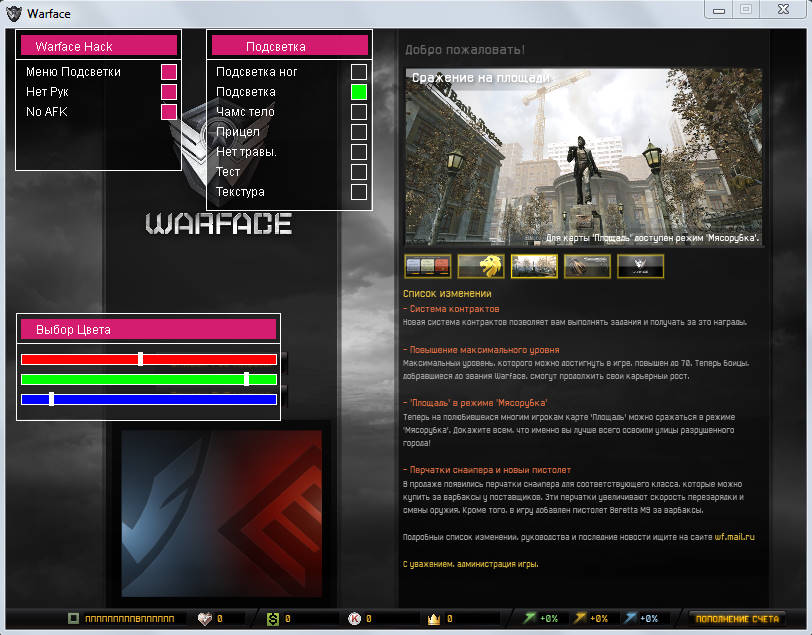Enable the Прицел checkbox
This screenshot has height=635, width=812.
(x=359, y=132)
